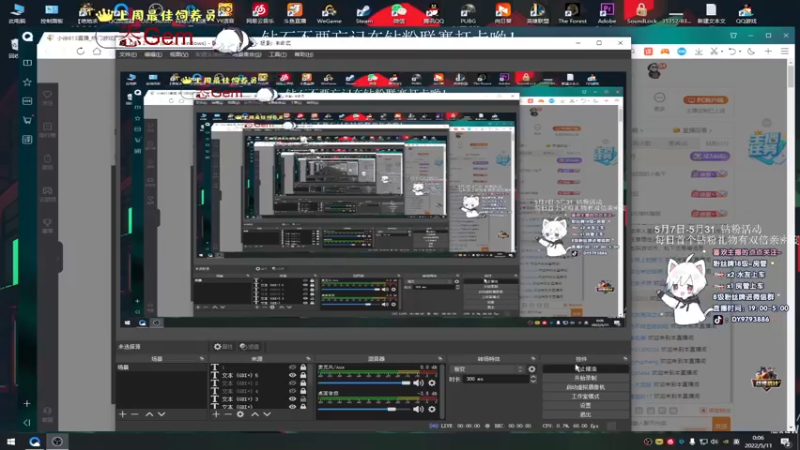Launch Steam from the desktop
The height and width of the screenshot is (450, 800).
coord(364,13)
